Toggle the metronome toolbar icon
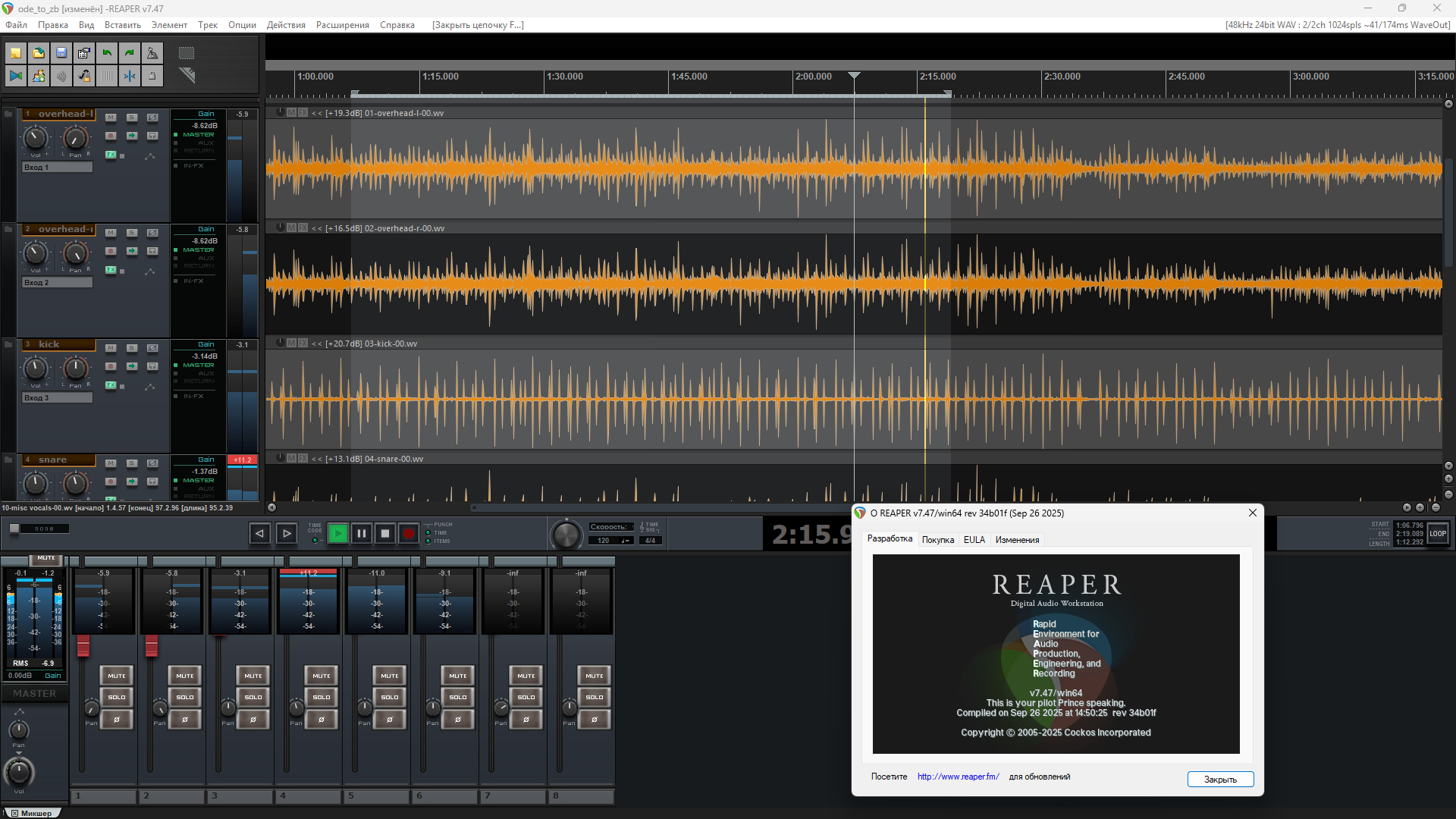 tap(152, 53)
